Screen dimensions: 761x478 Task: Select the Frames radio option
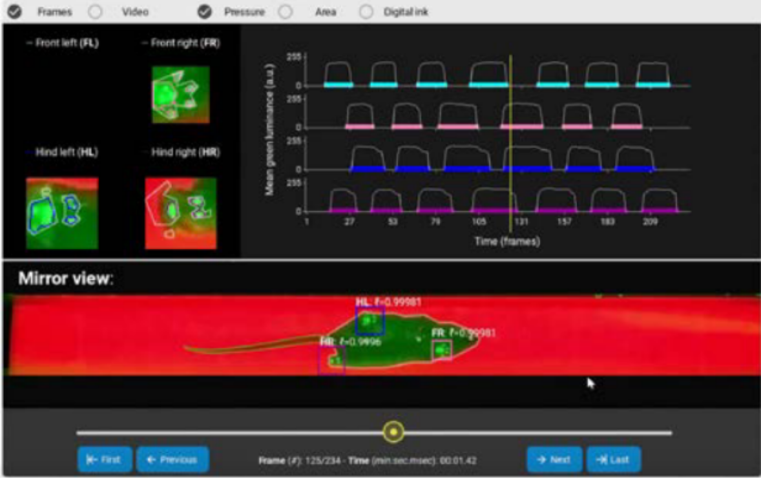[13, 12]
